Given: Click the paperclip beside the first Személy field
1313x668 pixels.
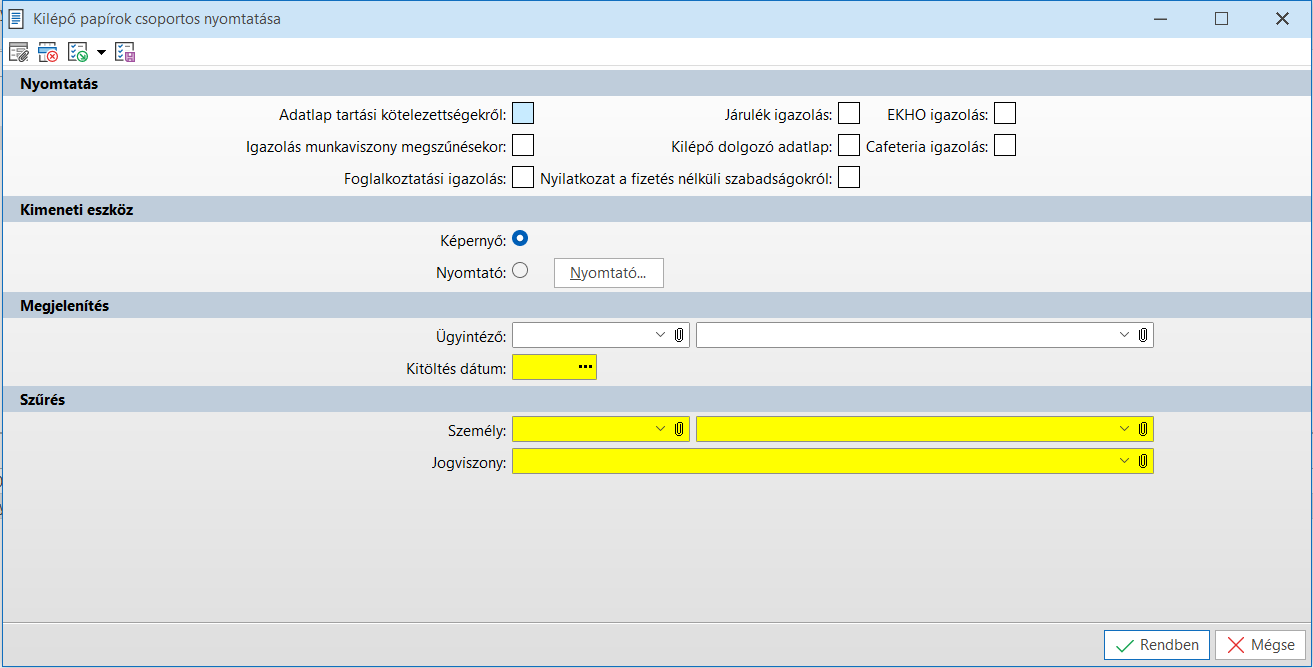Looking at the screenshot, I should click(x=679, y=429).
